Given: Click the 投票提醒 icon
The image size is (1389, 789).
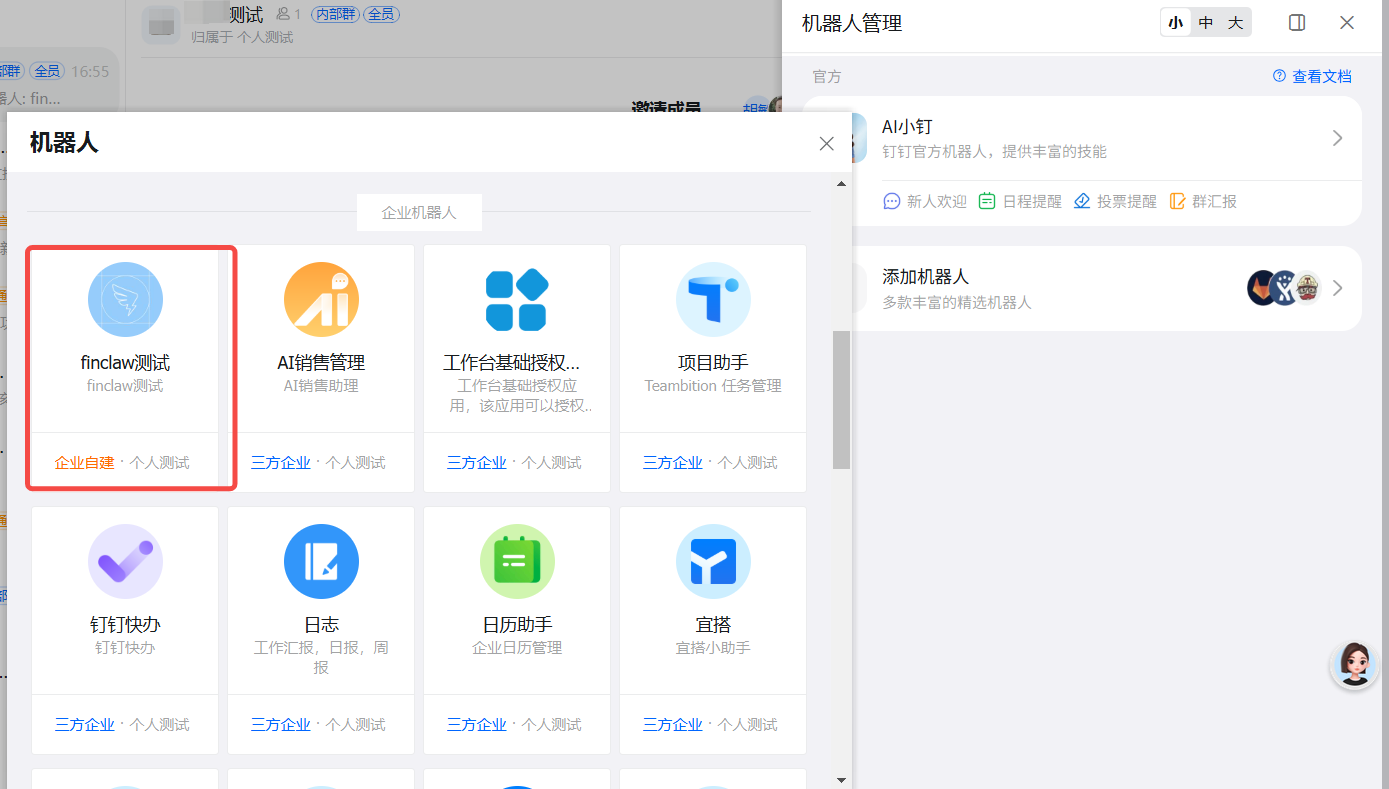Looking at the screenshot, I should [1082, 201].
